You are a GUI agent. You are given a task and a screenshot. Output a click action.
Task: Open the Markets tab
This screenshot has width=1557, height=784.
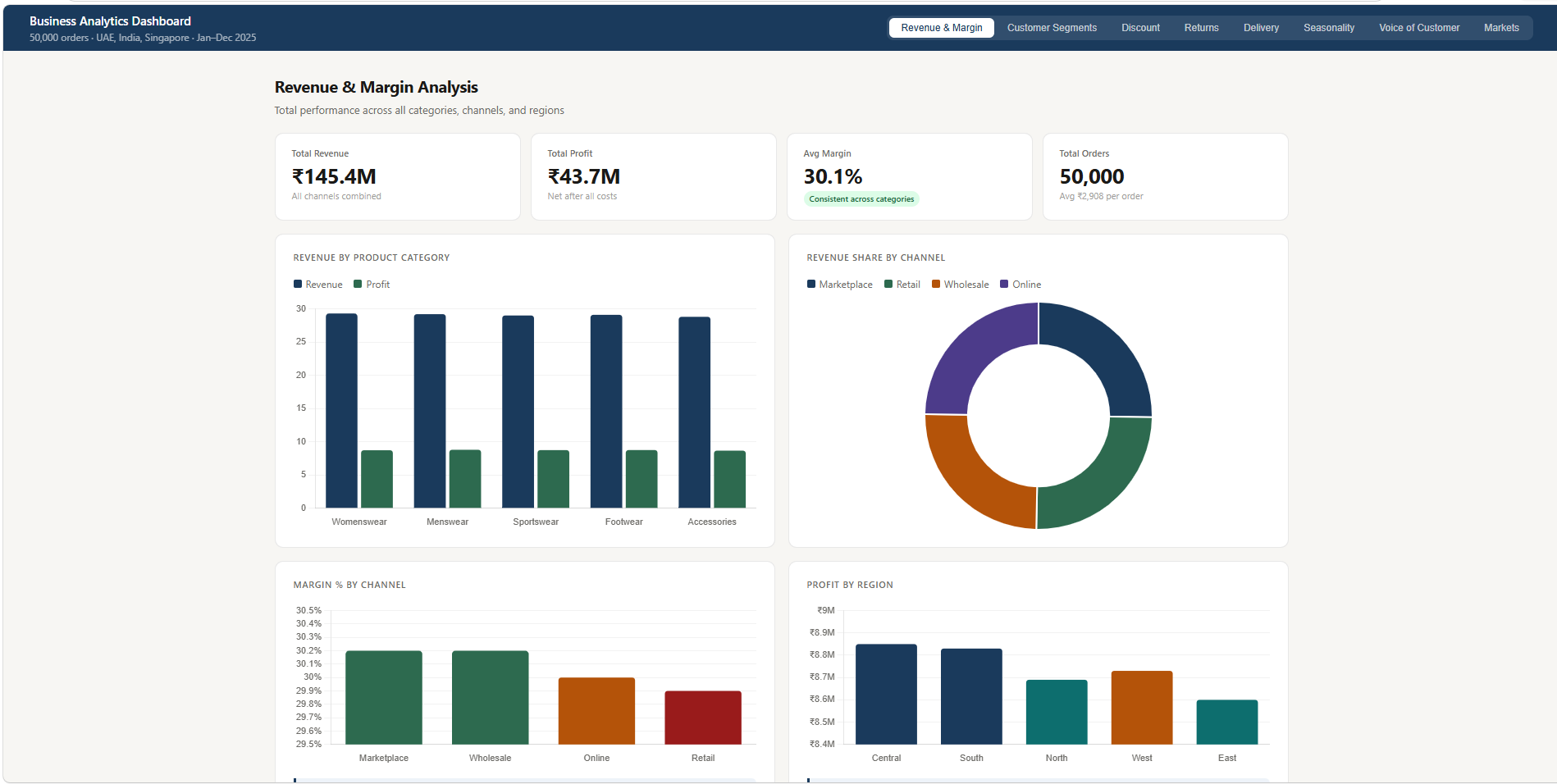coord(1501,28)
